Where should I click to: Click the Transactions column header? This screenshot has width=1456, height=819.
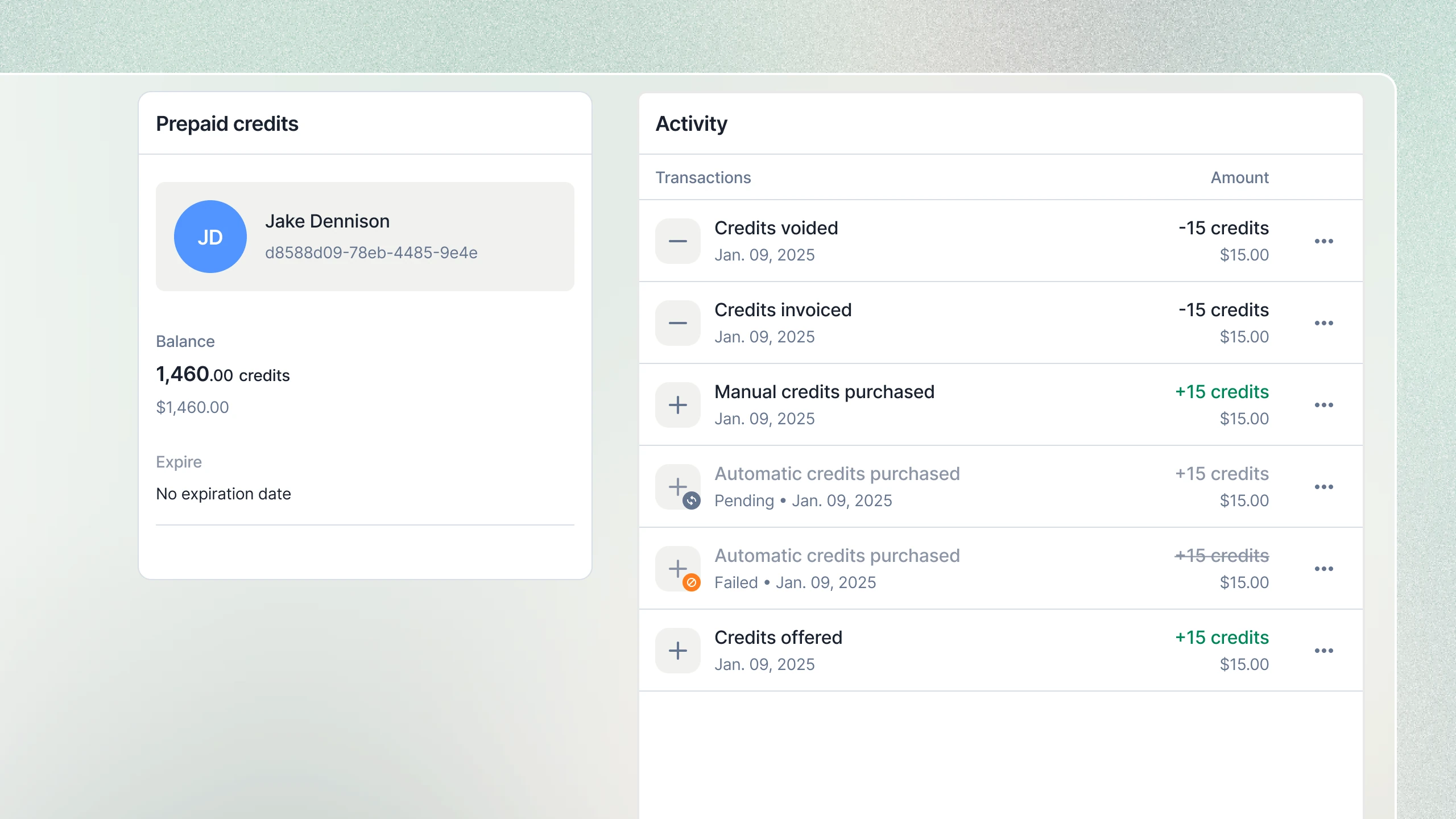[703, 177]
